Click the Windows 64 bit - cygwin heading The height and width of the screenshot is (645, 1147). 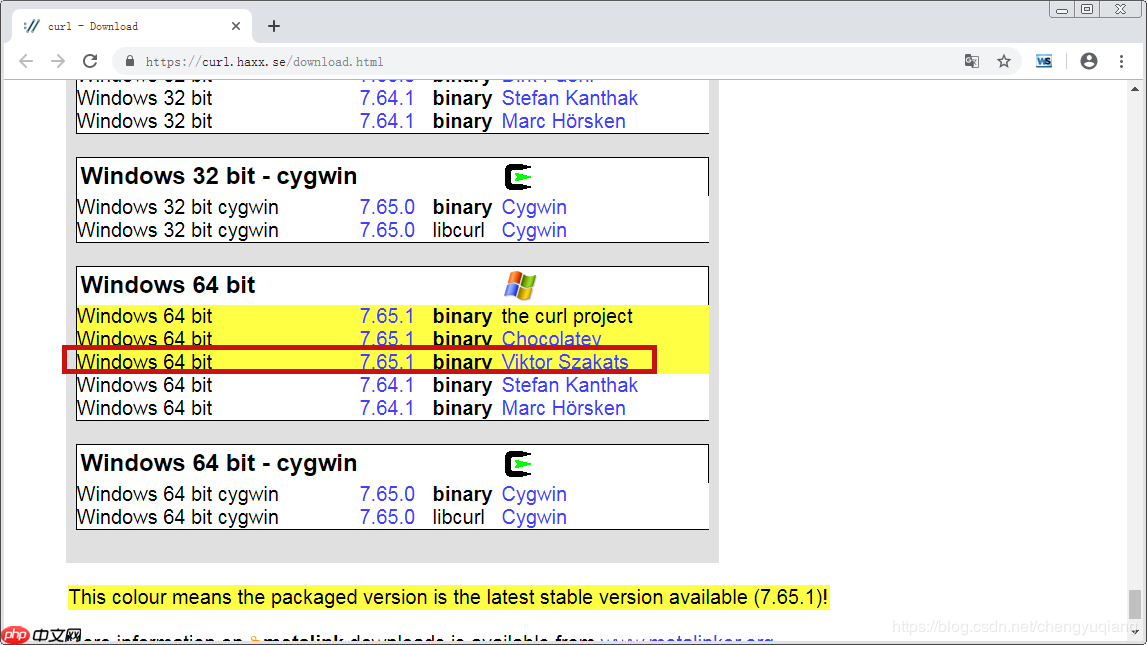pos(219,463)
